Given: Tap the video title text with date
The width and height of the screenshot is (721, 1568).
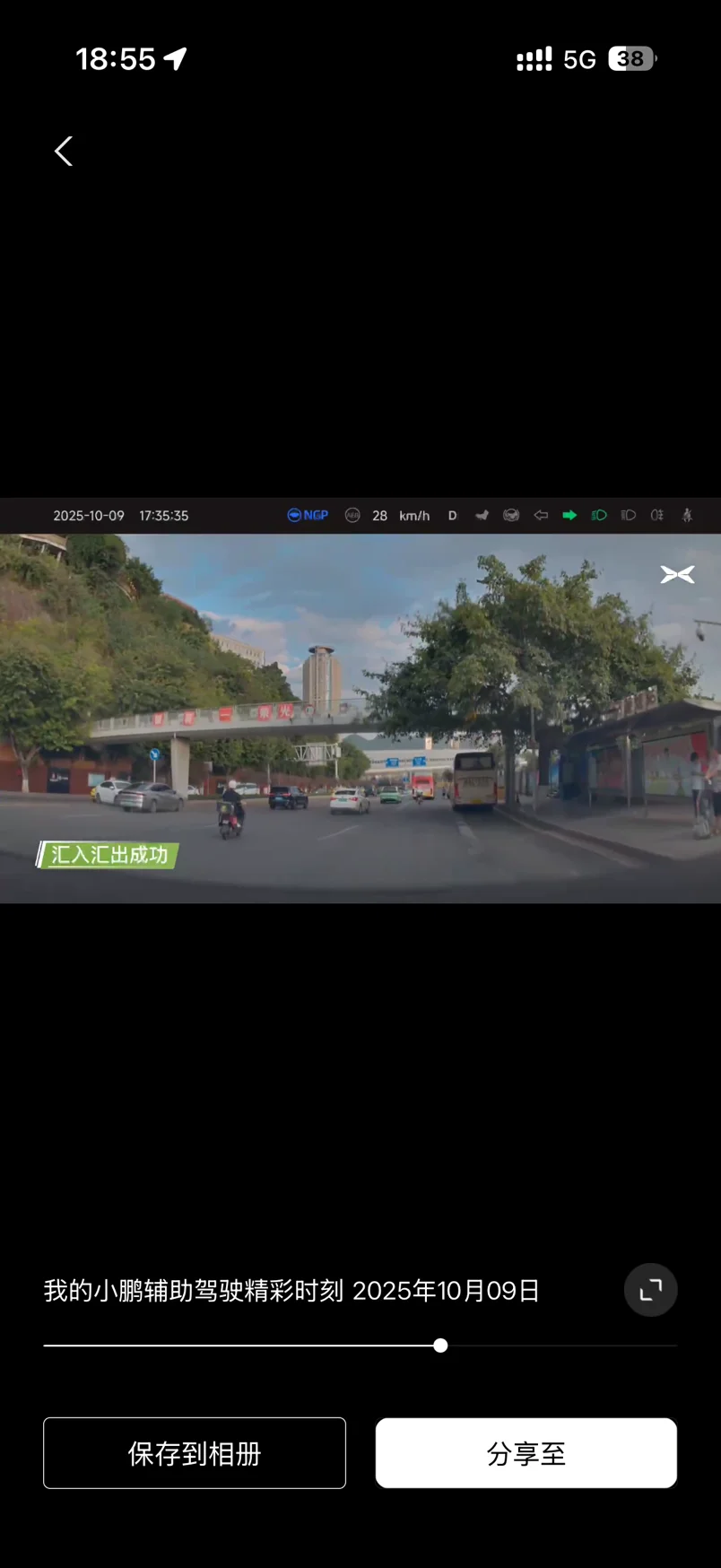Looking at the screenshot, I should pos(291,1291).
